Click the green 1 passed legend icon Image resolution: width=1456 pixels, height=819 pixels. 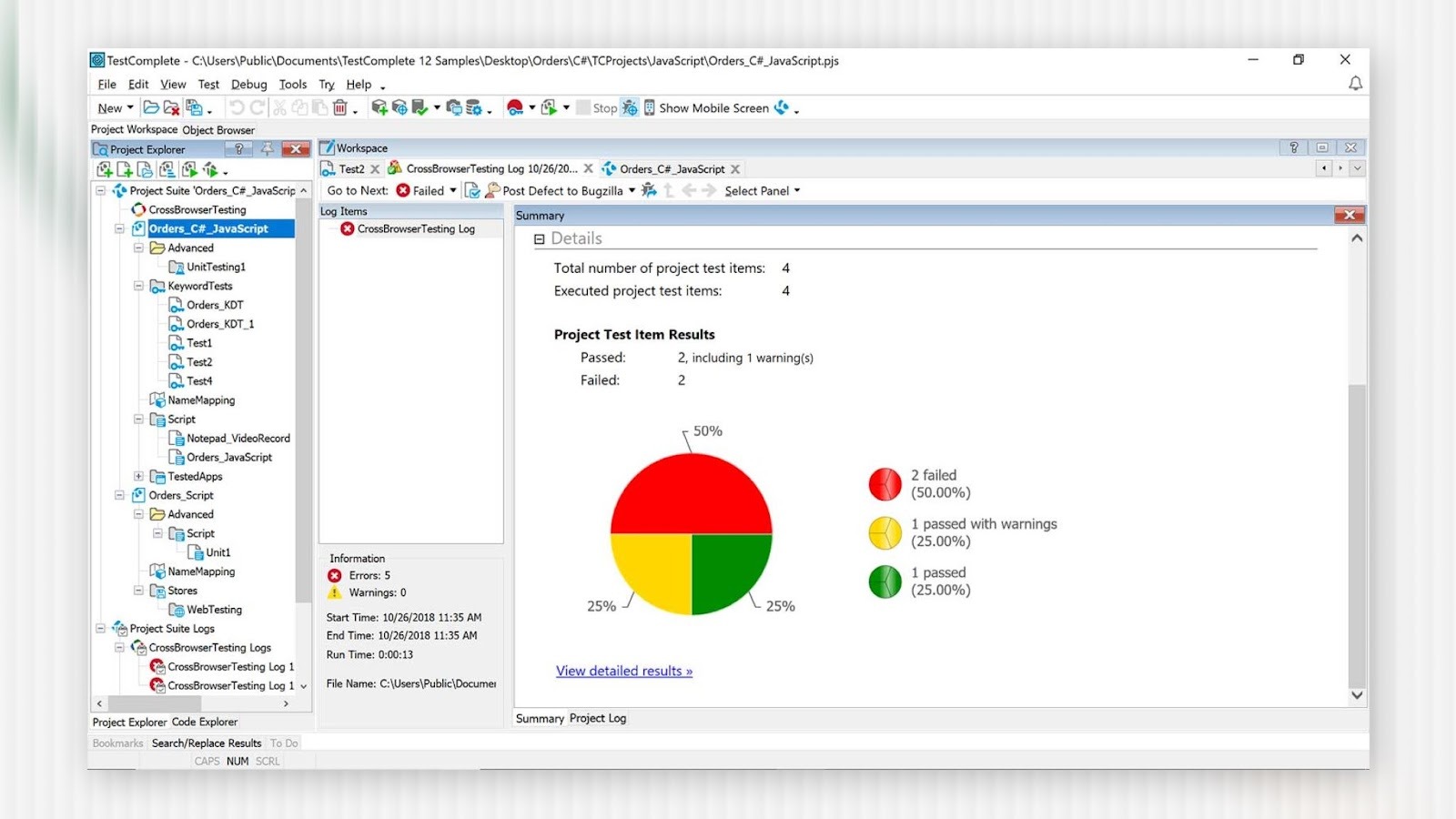click(x=885, y=581)
